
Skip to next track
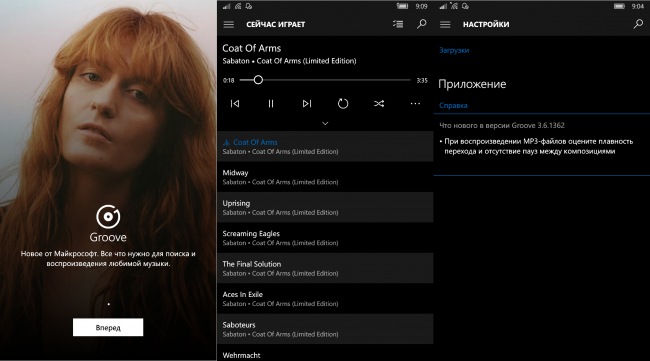tap(307, 104)
